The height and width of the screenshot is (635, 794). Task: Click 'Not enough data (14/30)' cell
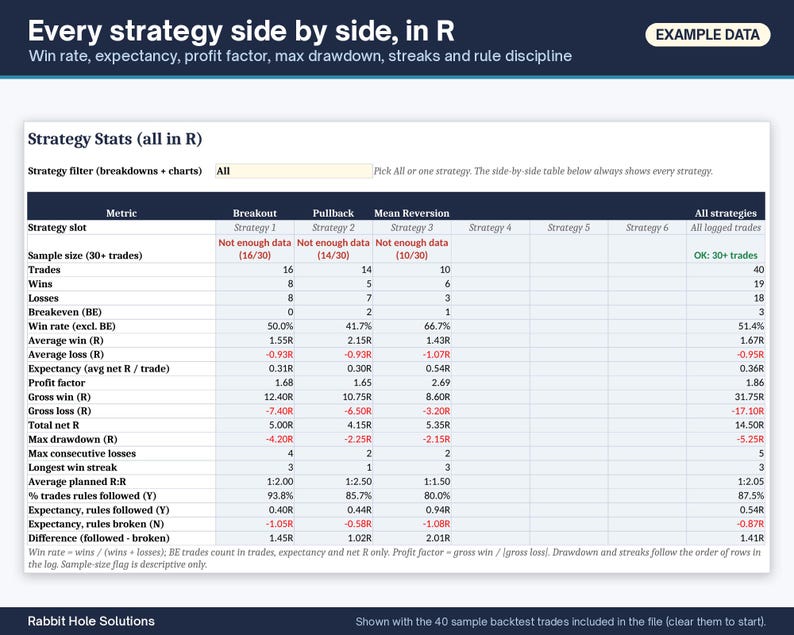[333, 249]
